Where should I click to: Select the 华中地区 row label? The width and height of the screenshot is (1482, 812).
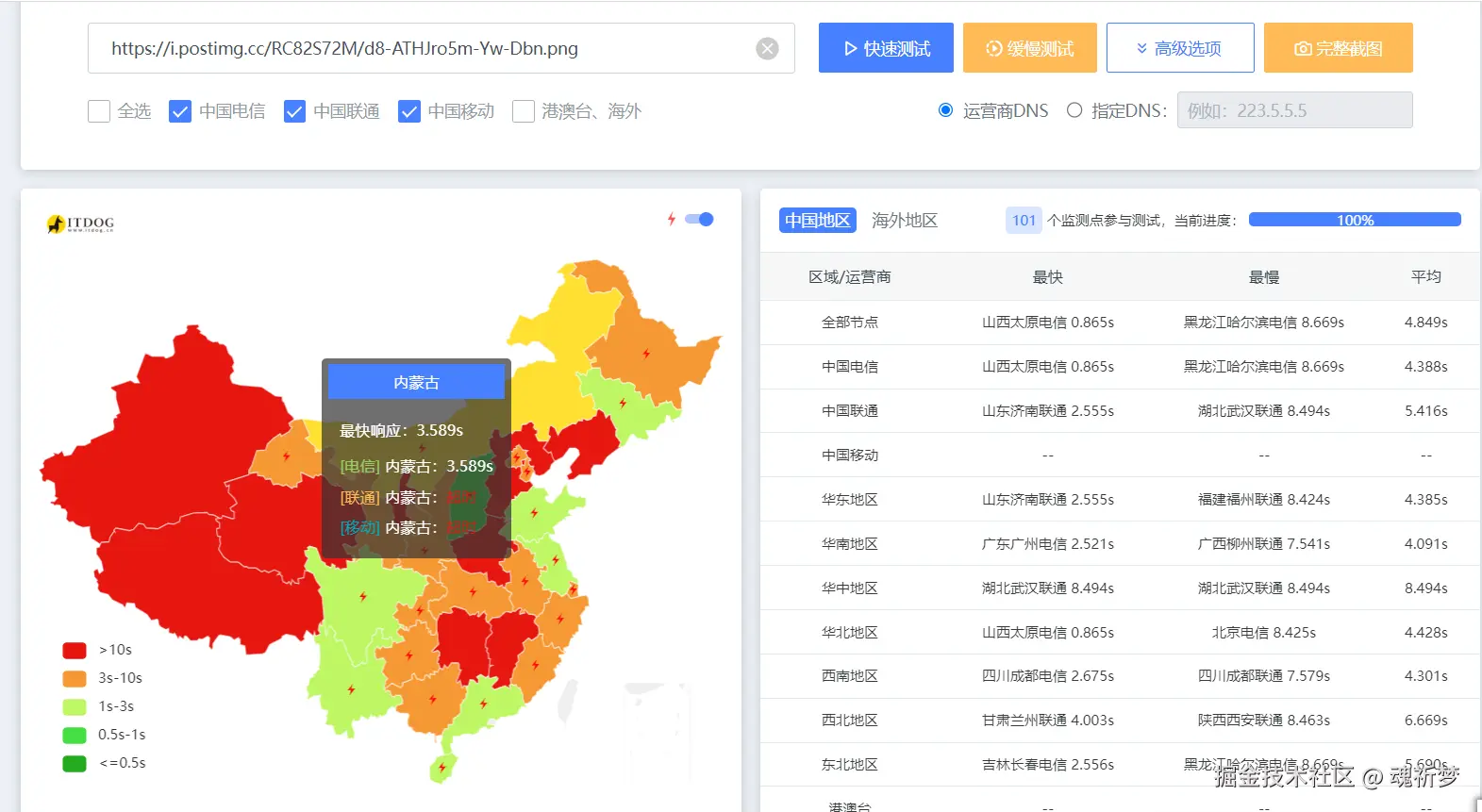pyautogui.click(x=849, y=588)
